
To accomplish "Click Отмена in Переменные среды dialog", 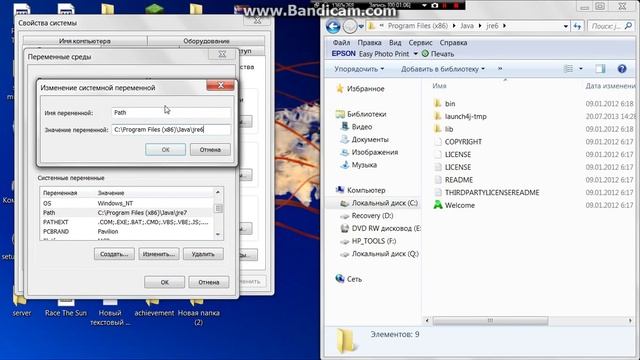I will tap(209, 282).
